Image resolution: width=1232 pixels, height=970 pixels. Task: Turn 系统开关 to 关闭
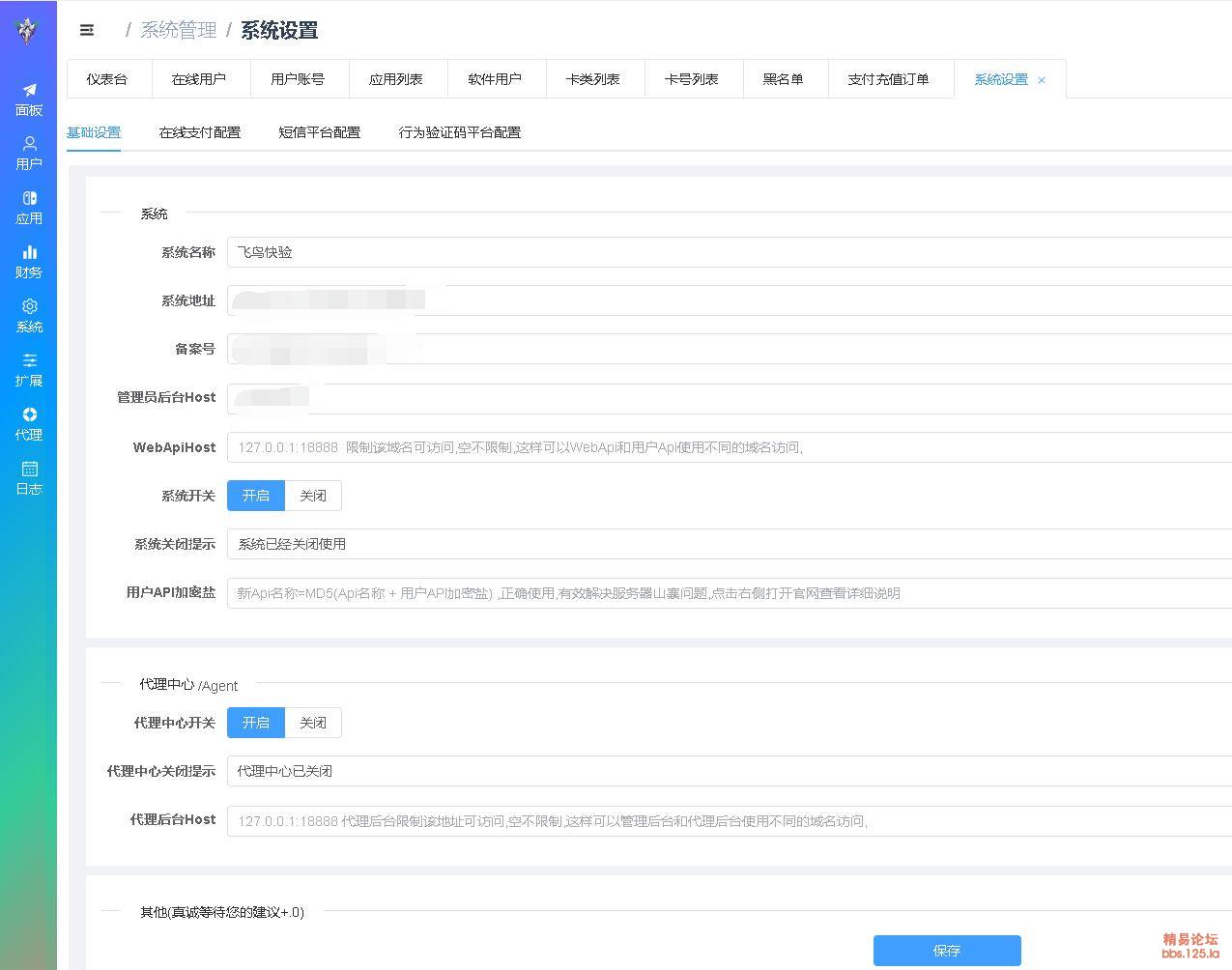pos(313,496)
